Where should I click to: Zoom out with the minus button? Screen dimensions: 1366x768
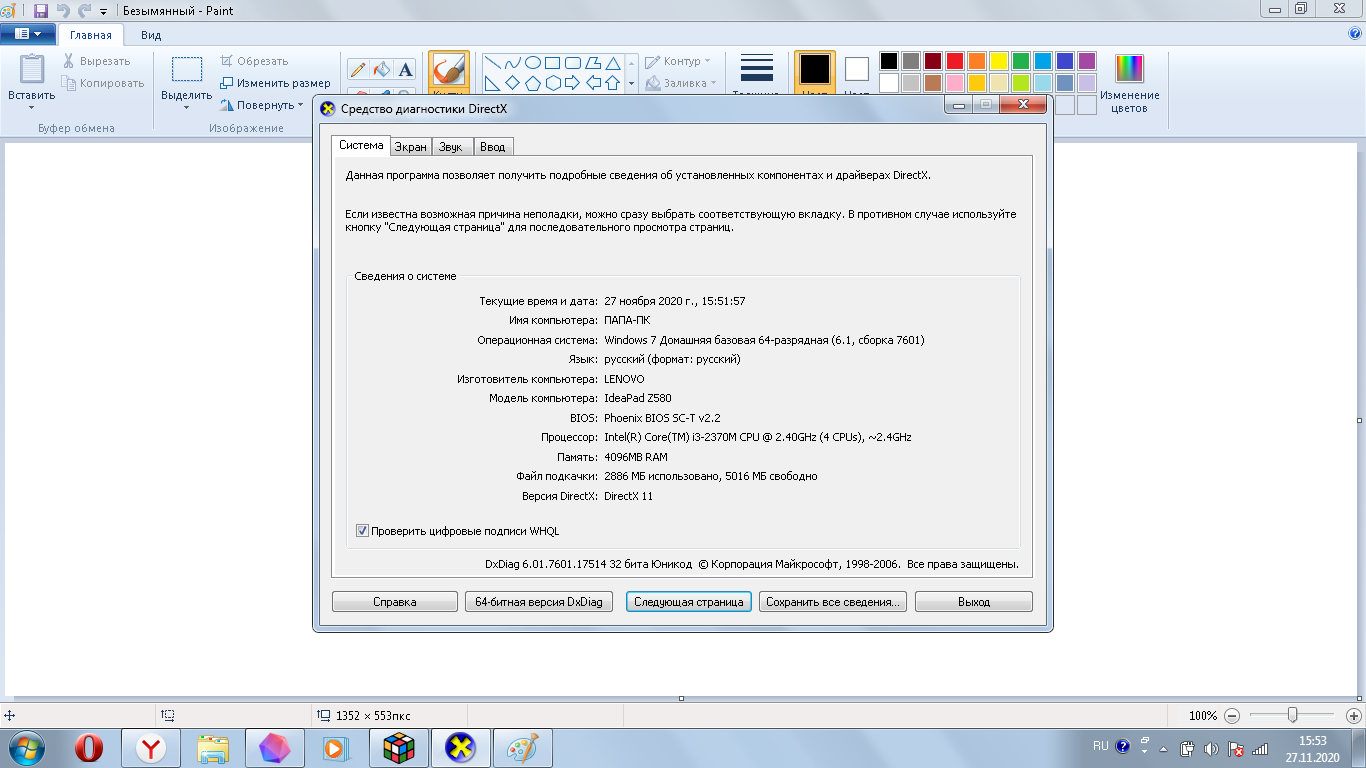coord(1232,716)
